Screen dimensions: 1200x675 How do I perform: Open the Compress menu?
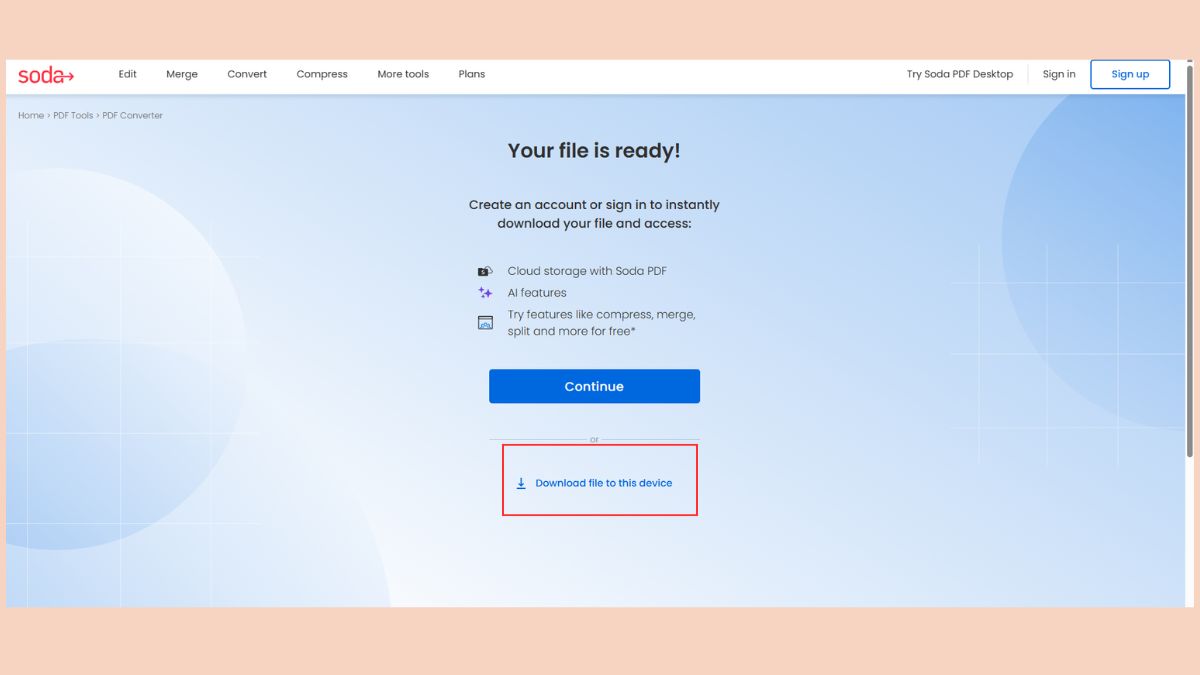tap(322, 74)
